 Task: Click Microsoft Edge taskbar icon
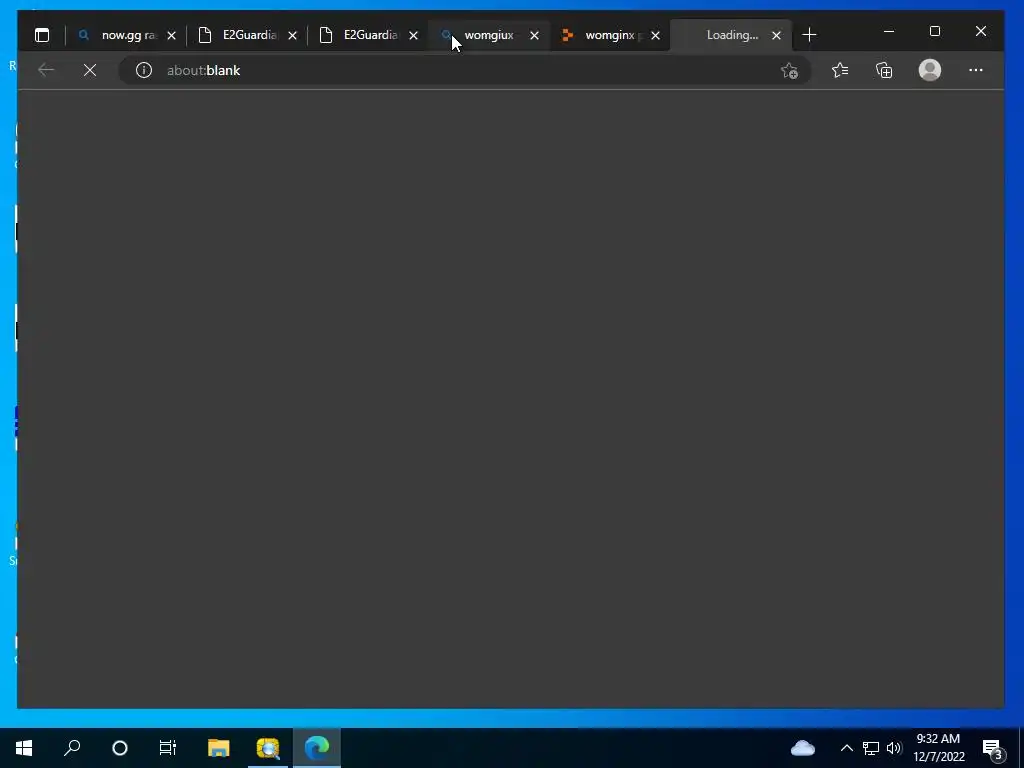317,748
